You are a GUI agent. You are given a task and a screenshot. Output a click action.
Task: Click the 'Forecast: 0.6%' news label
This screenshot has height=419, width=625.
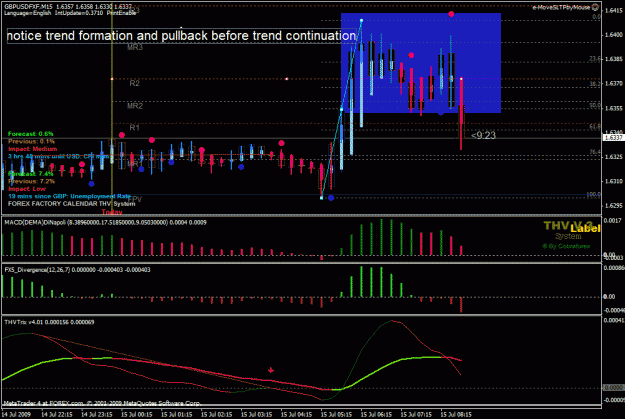pos(31,134)
